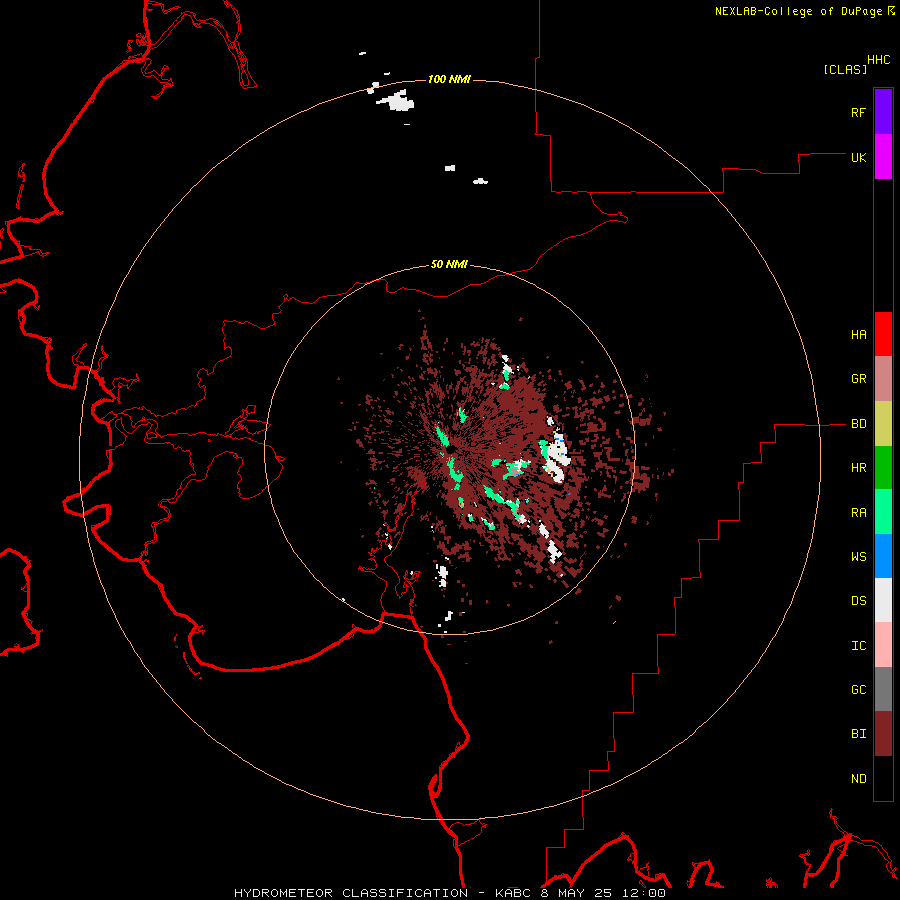The width and height of the screenshot is (900, 900).
Task: Select the GR pink legend swatch
Action: pos(883,379)
